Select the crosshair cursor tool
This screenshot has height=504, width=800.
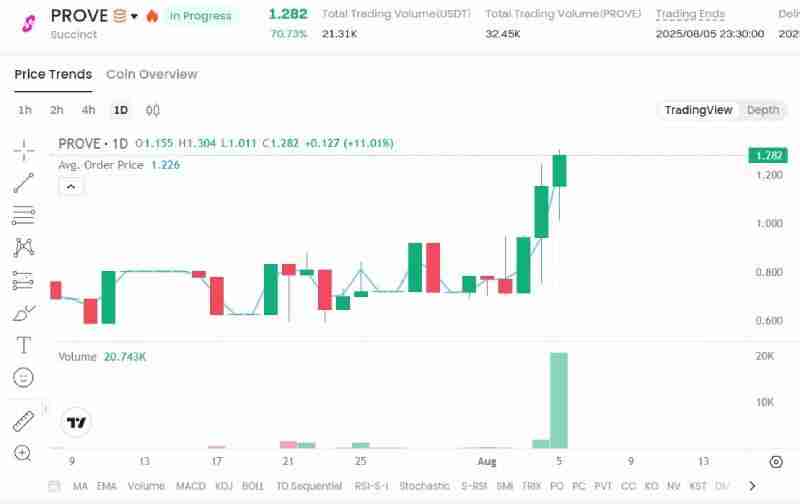click(x=23, y=151)
